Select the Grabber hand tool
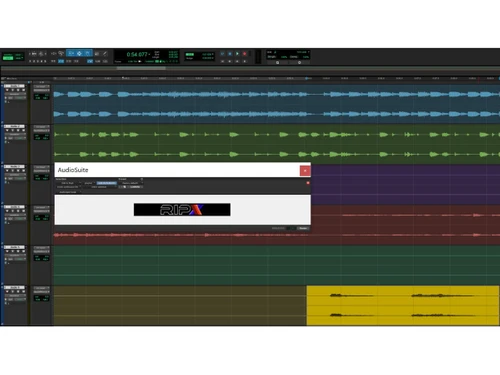 [87, 53]
